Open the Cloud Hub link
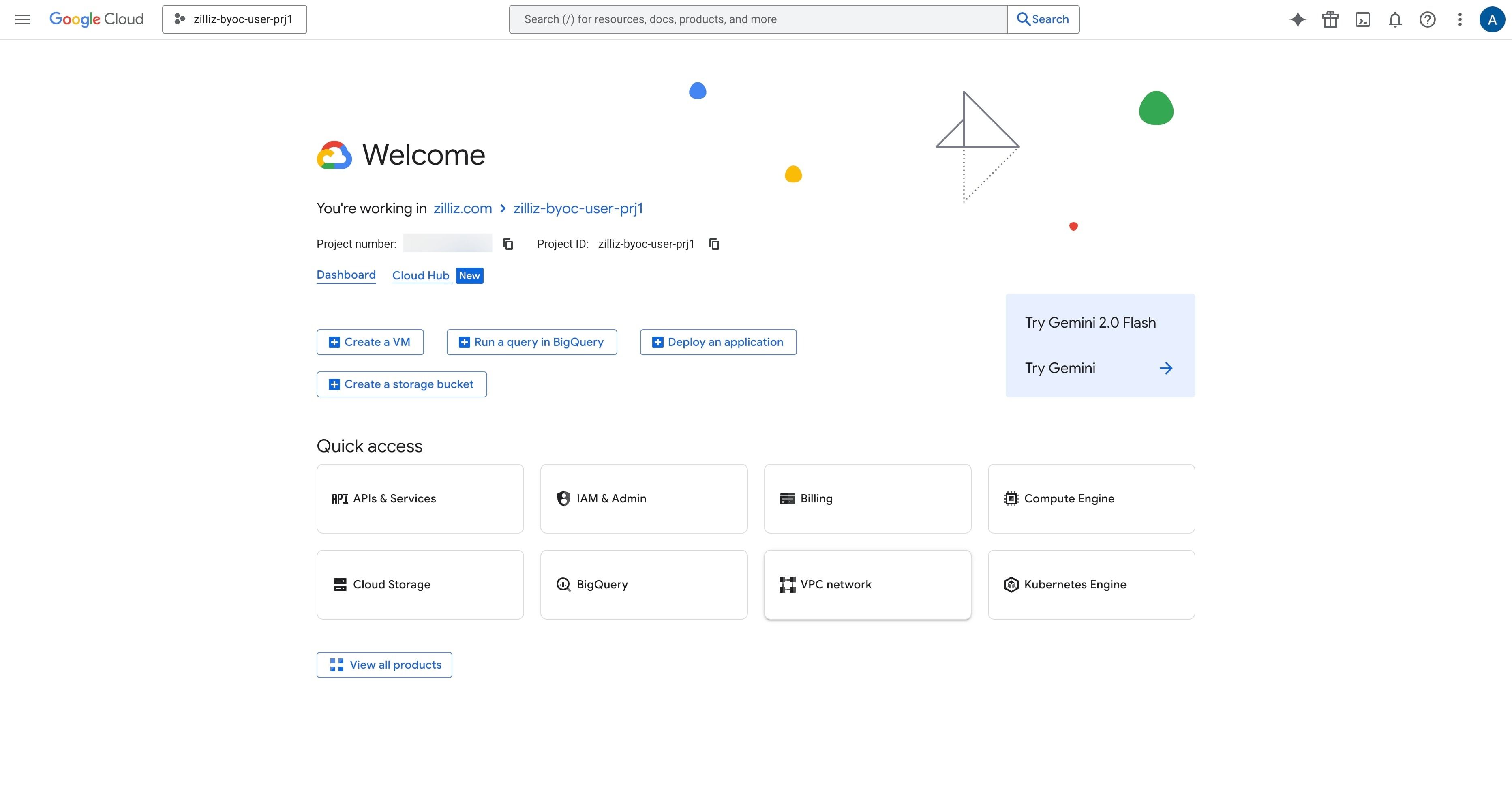Viewport: 1512px width, 785px height. point(421,275)
